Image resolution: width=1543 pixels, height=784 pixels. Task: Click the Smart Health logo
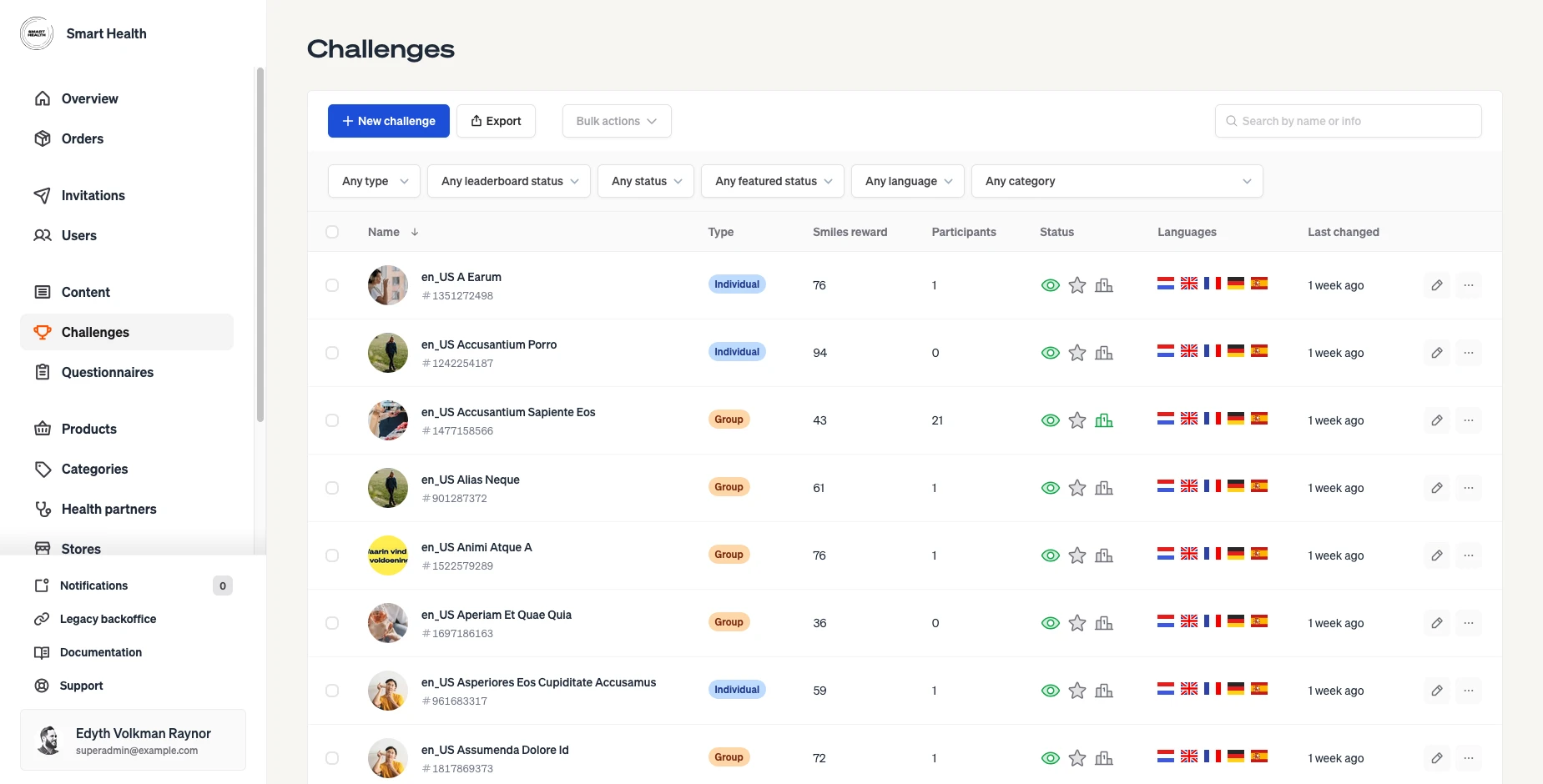(x=37, y=33)
